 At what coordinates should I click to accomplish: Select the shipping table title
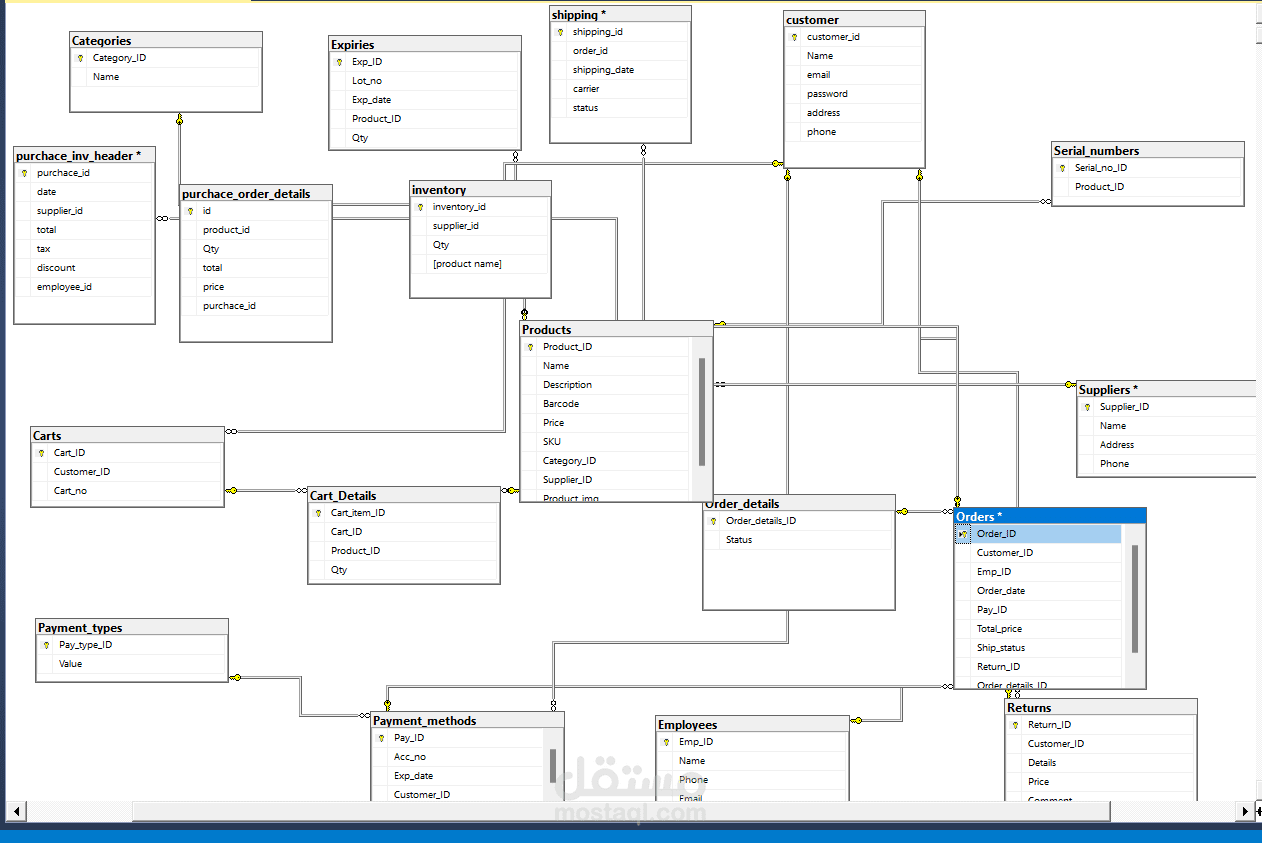pyautogui.click(x=620, y=15)
